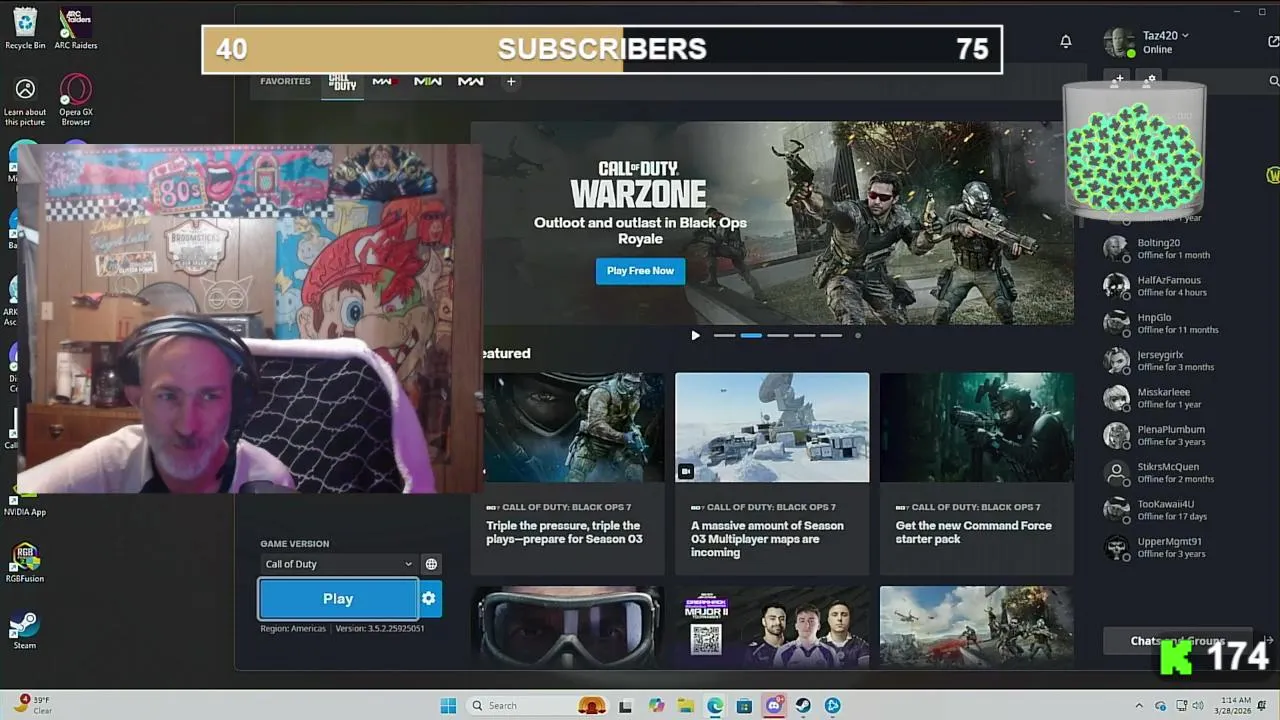
Task: Open the Game Version dropdown
Action: click(x=338, y=564)
